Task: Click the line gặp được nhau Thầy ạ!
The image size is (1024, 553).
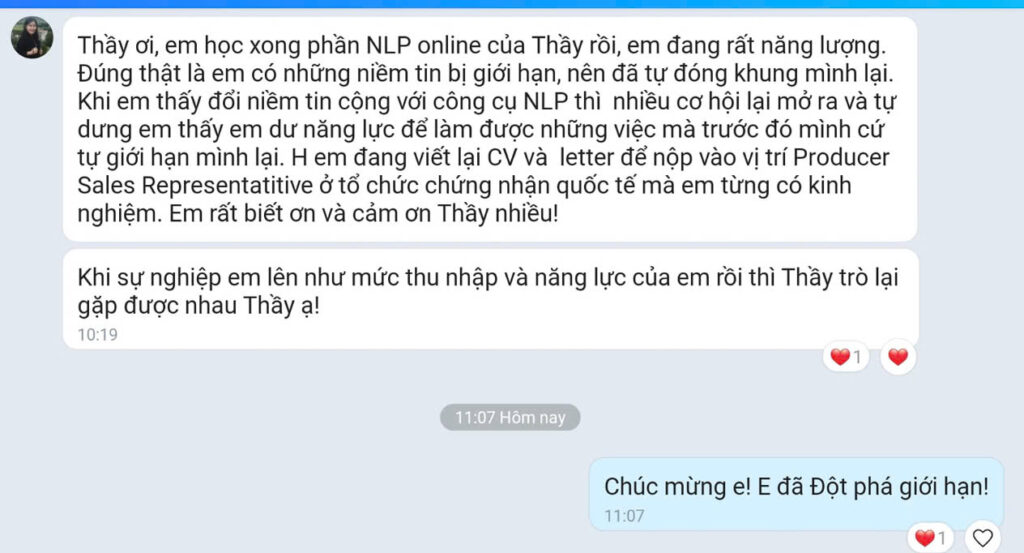Action: (199, 306)
